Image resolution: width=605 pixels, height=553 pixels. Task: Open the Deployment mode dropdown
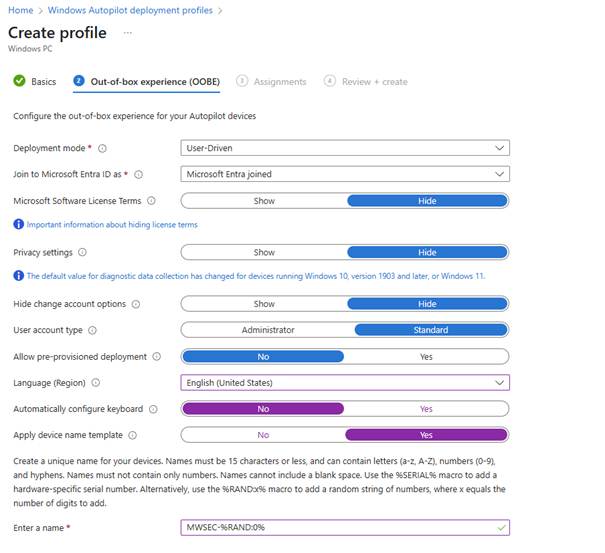pyautogui.click(x=345, y=148)
